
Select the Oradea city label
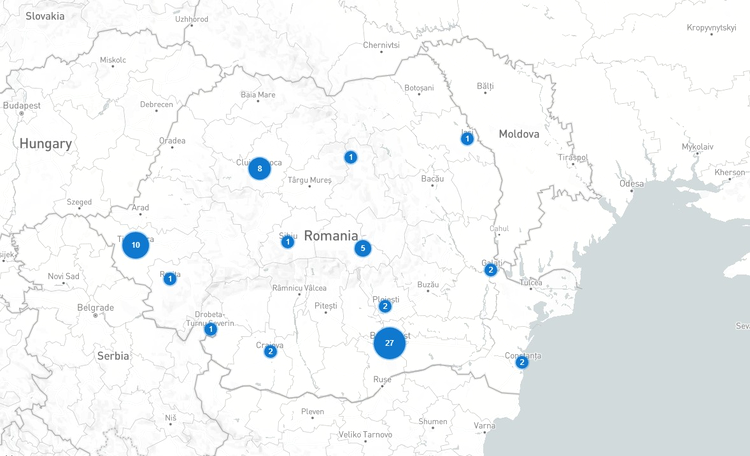pos(172,141)
